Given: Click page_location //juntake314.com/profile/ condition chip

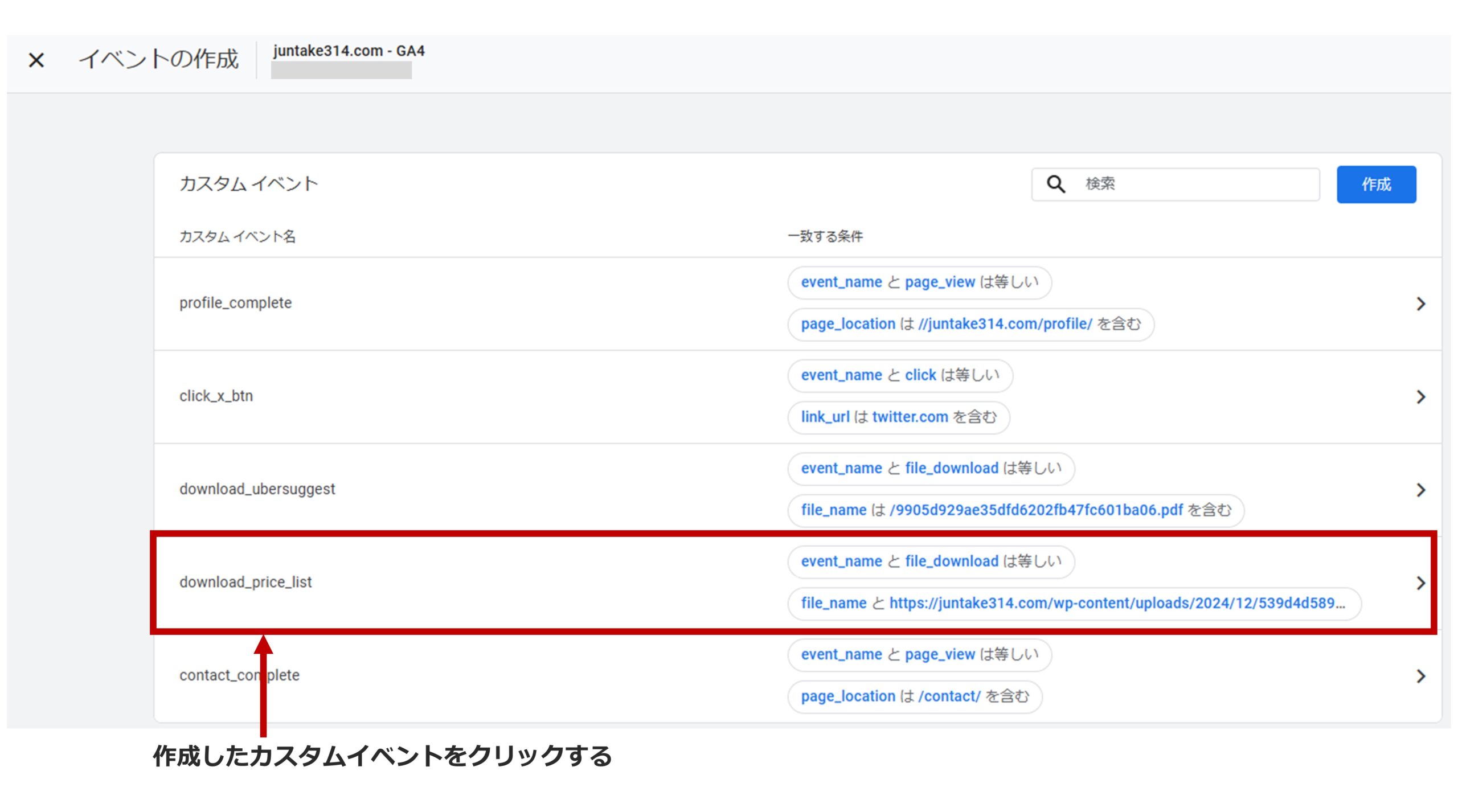Looking at the screenshot, I should 970,324.
